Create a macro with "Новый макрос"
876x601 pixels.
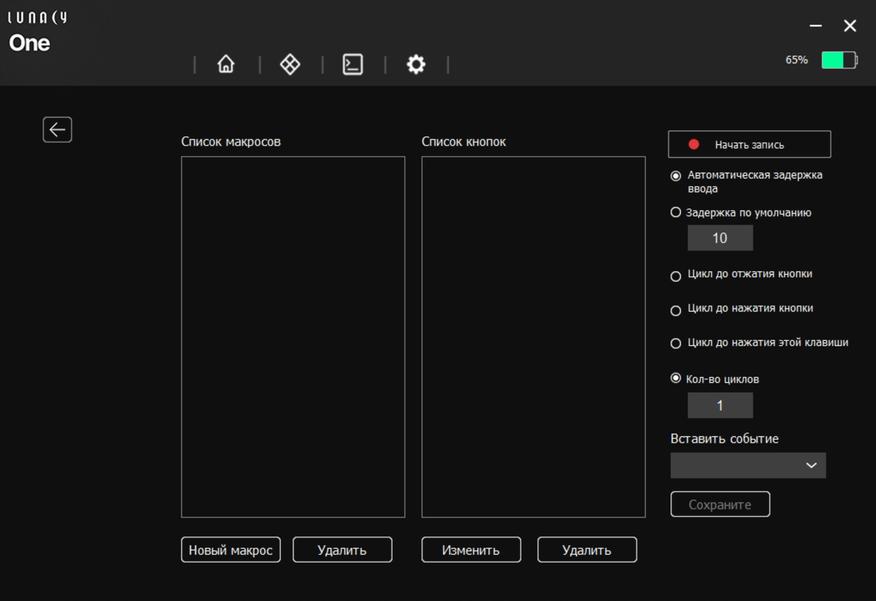(x=231, y=550)
